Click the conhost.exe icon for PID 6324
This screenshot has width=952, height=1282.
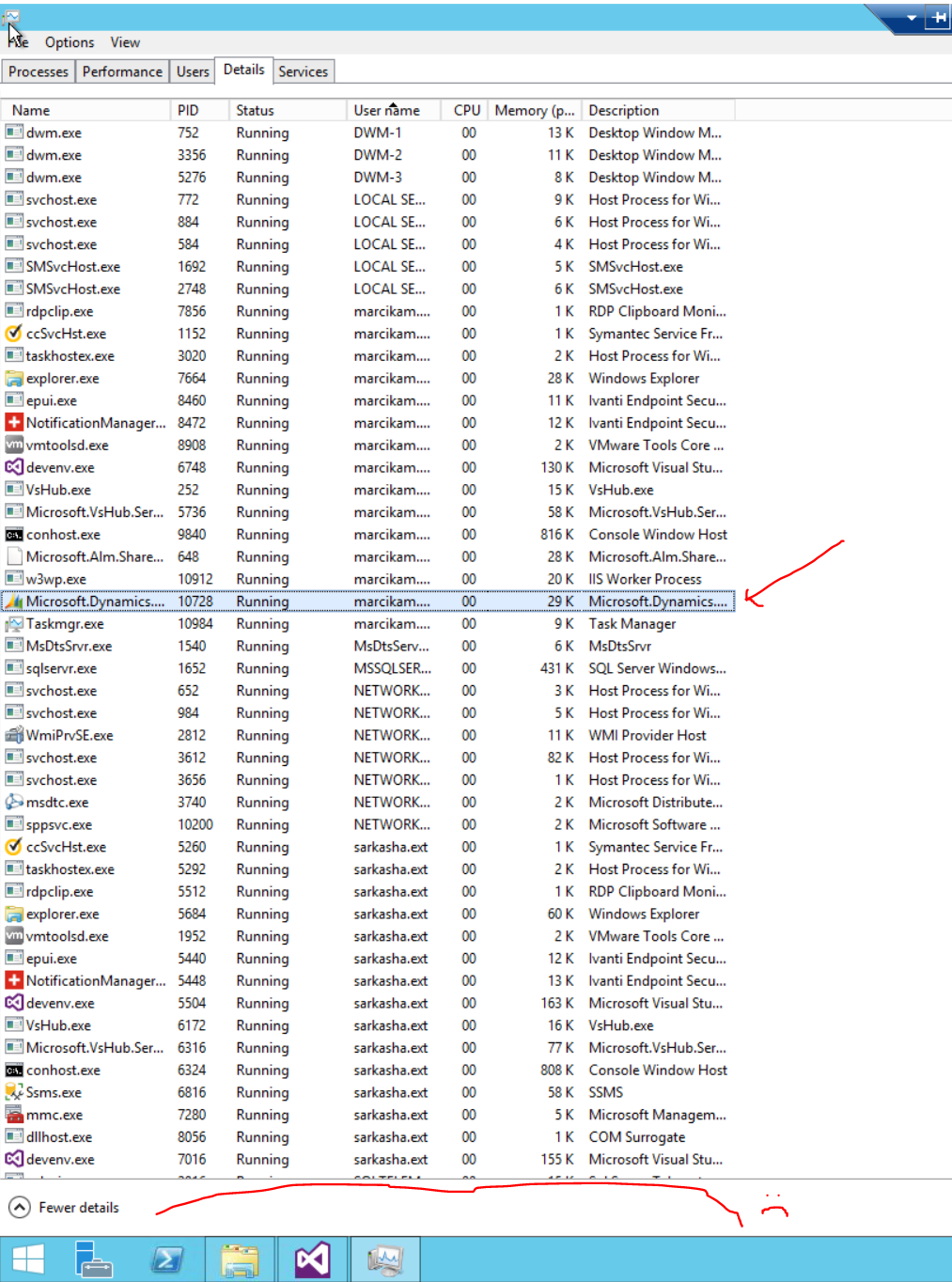click(14, 1070)
